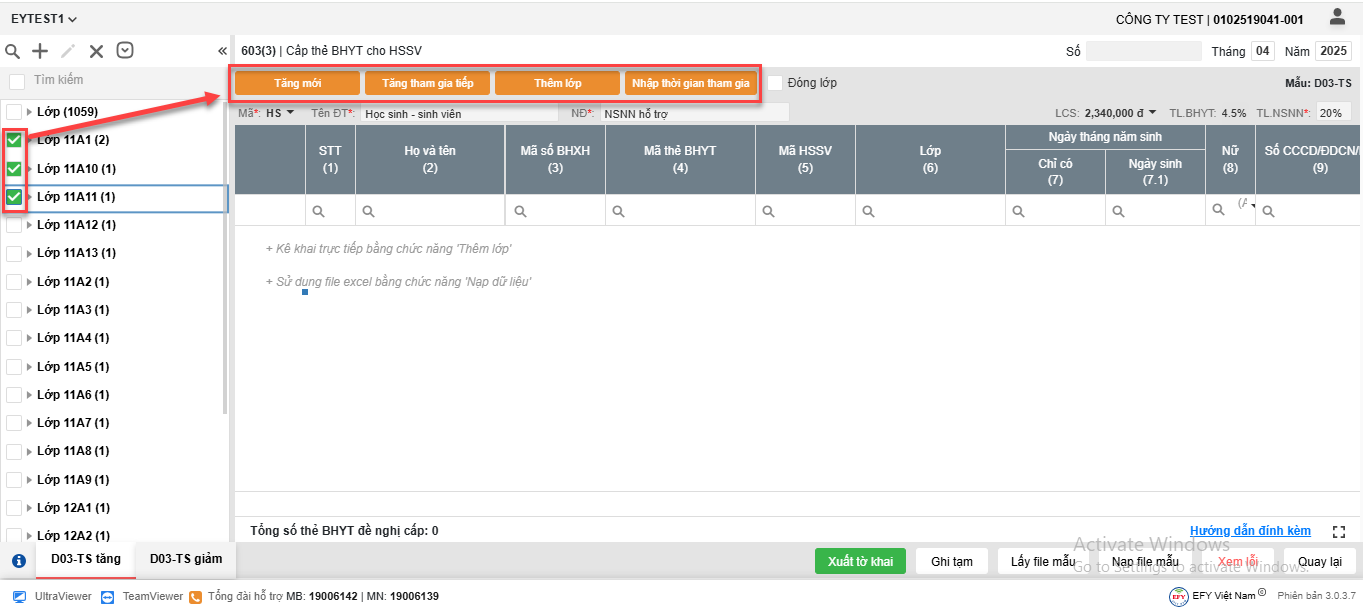Click the plus add icon in sidebar

(x=40, y=51)
